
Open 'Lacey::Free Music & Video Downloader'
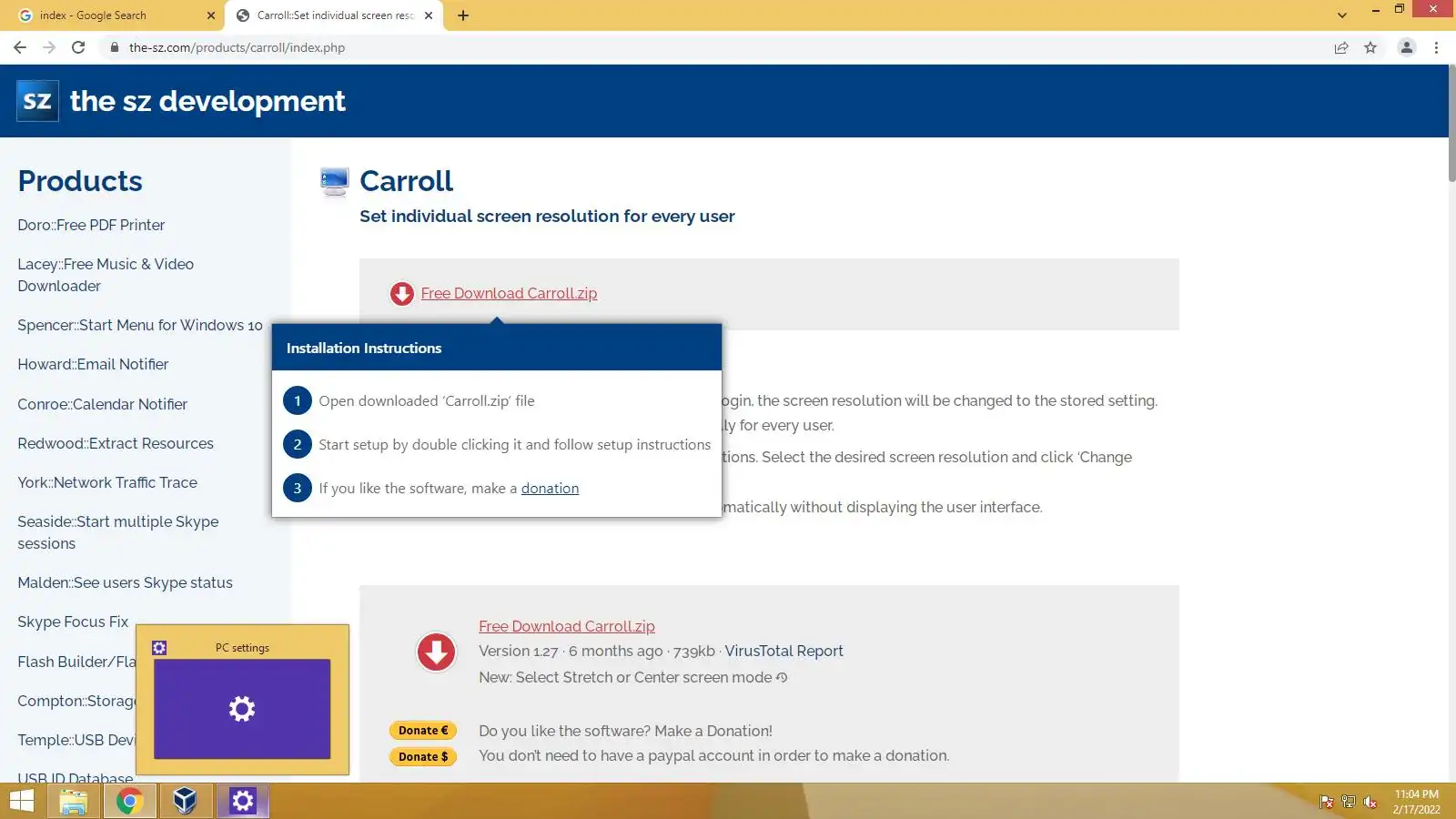pos(106,276)
